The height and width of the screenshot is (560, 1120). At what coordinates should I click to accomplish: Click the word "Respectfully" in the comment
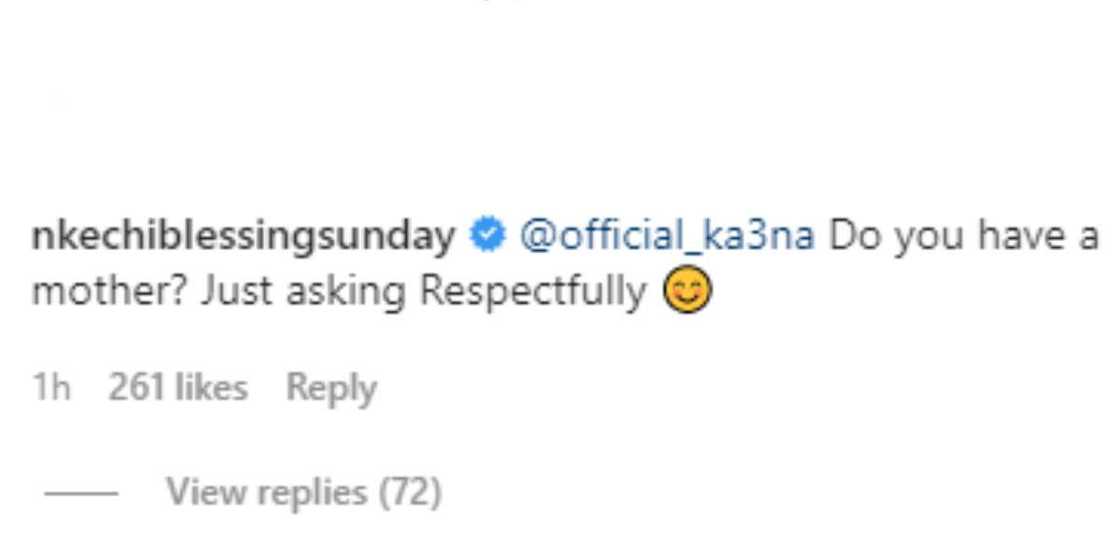[532, 292]
